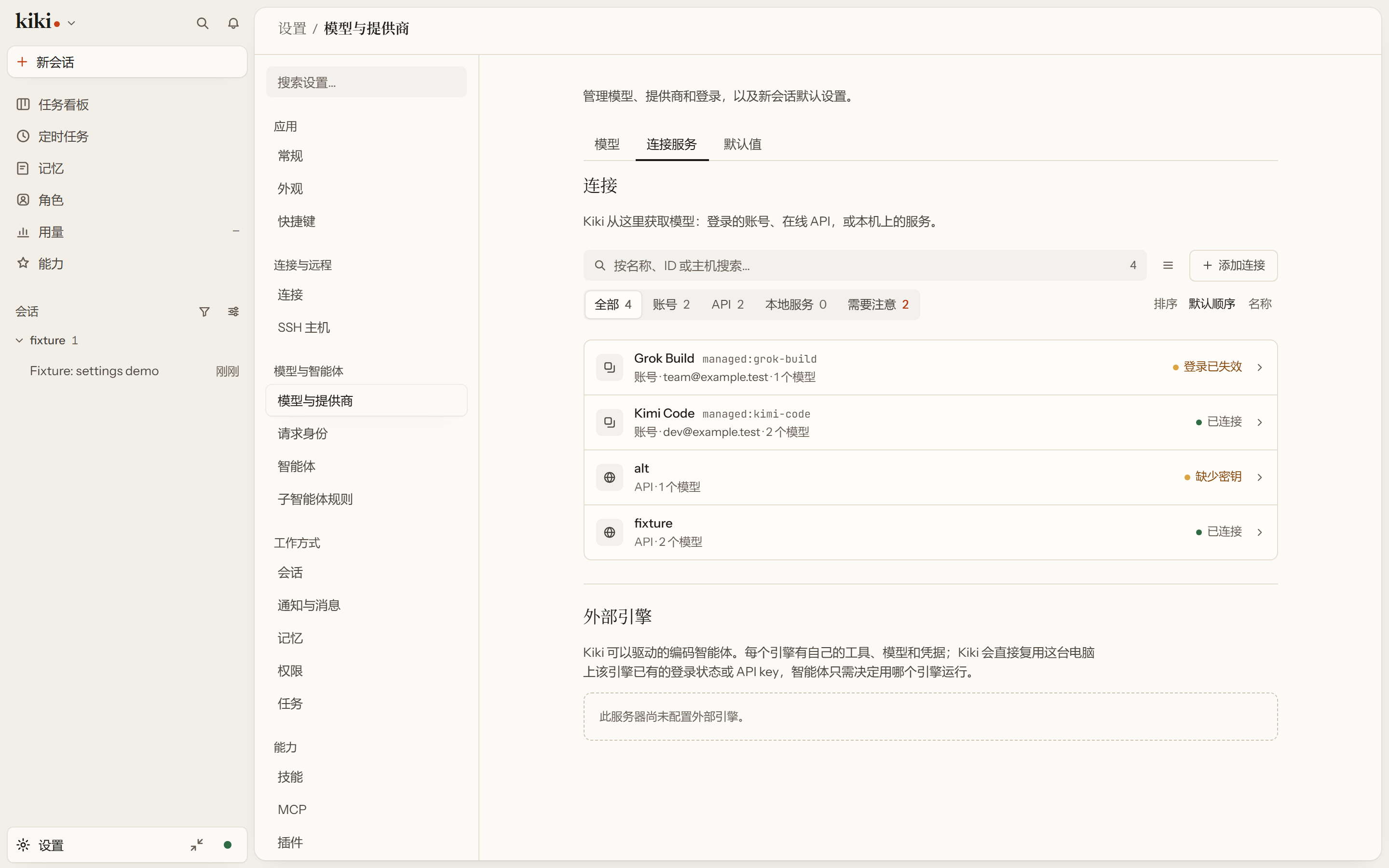Viewport: 1389px width, 868px height.
Task: Open 角色 in the sidebar
Action: pos(127,200)
